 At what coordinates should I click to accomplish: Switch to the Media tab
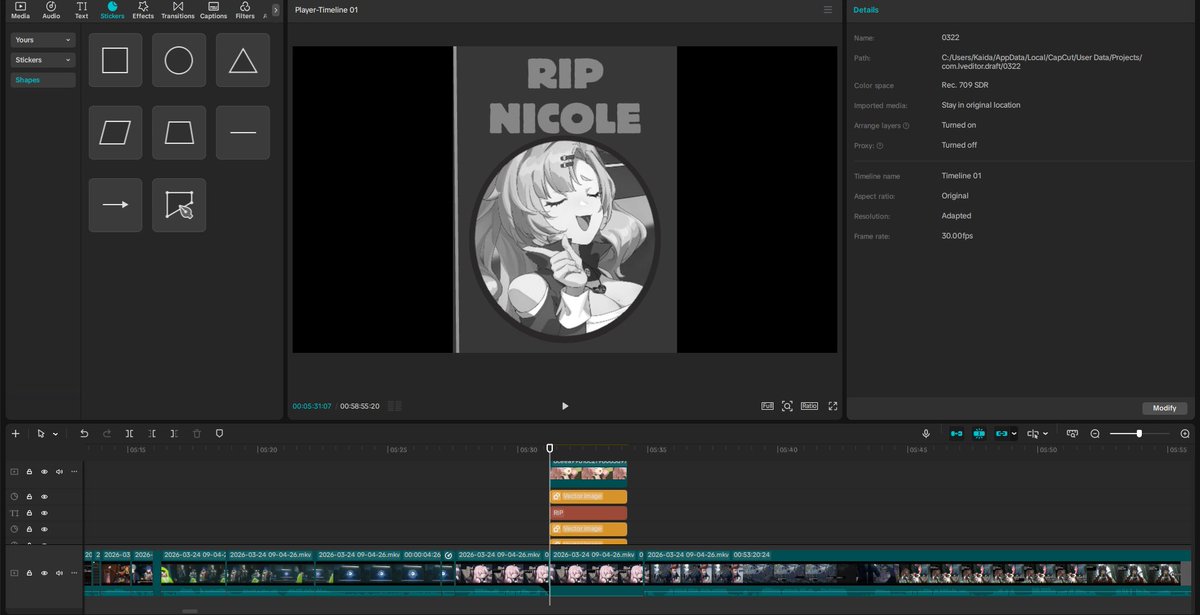(20, 10)
